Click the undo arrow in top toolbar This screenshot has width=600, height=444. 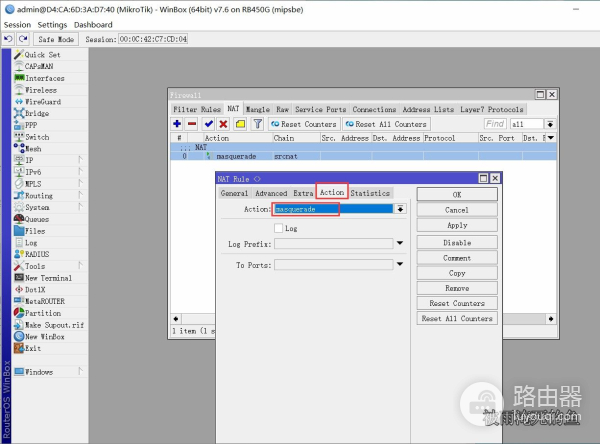click(x=8, y=39)
